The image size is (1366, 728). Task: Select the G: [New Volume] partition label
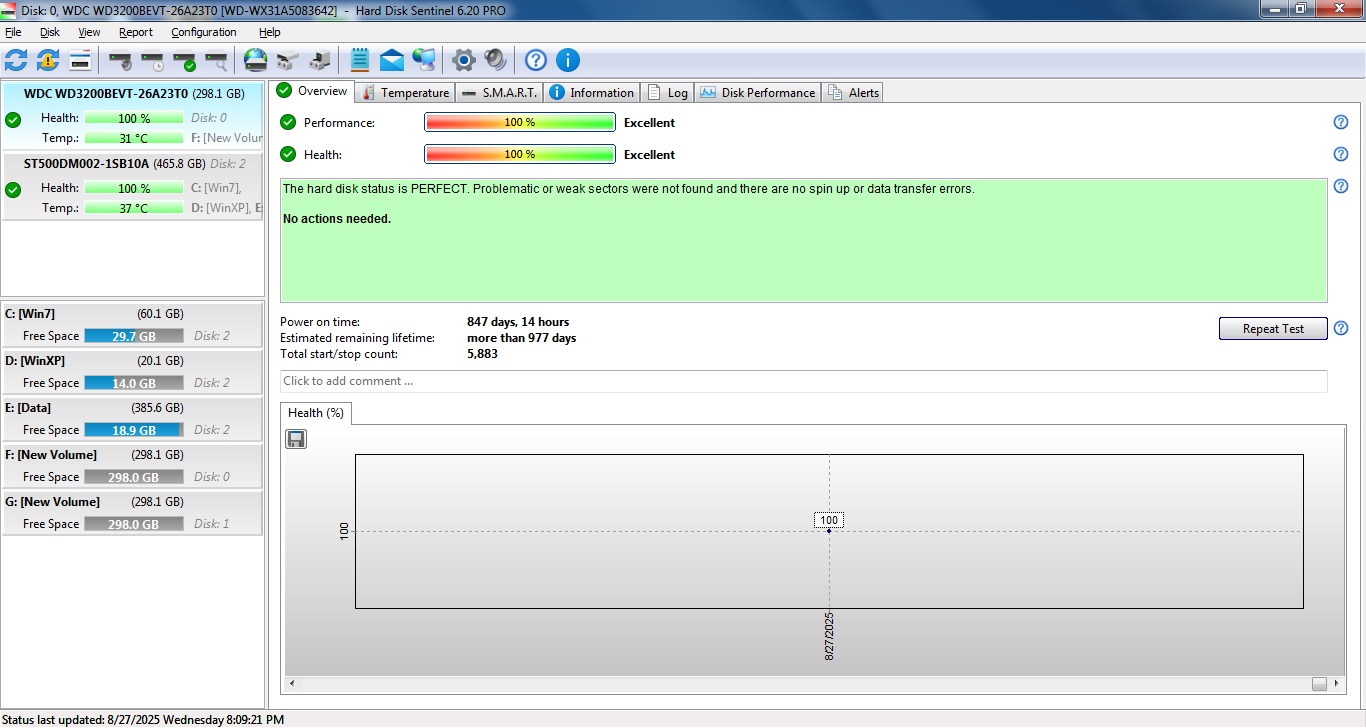coord(52,502)
